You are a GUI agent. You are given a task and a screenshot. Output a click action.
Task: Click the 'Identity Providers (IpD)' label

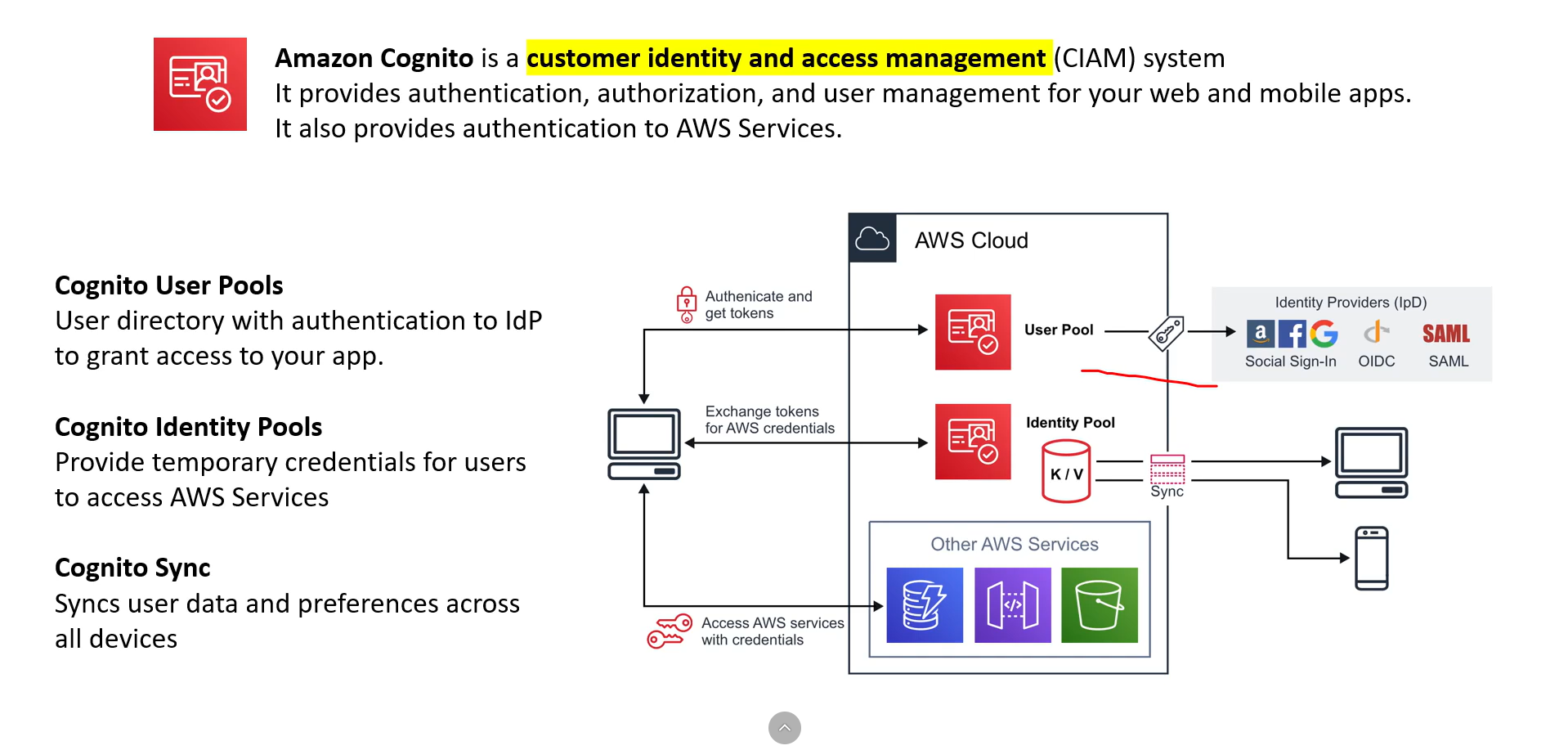(1351, 303)
